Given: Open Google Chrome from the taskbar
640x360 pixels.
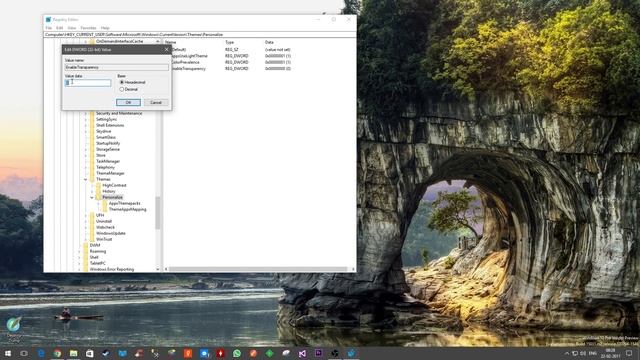Looking at the screenshot, I should click(x=57, y=353).
